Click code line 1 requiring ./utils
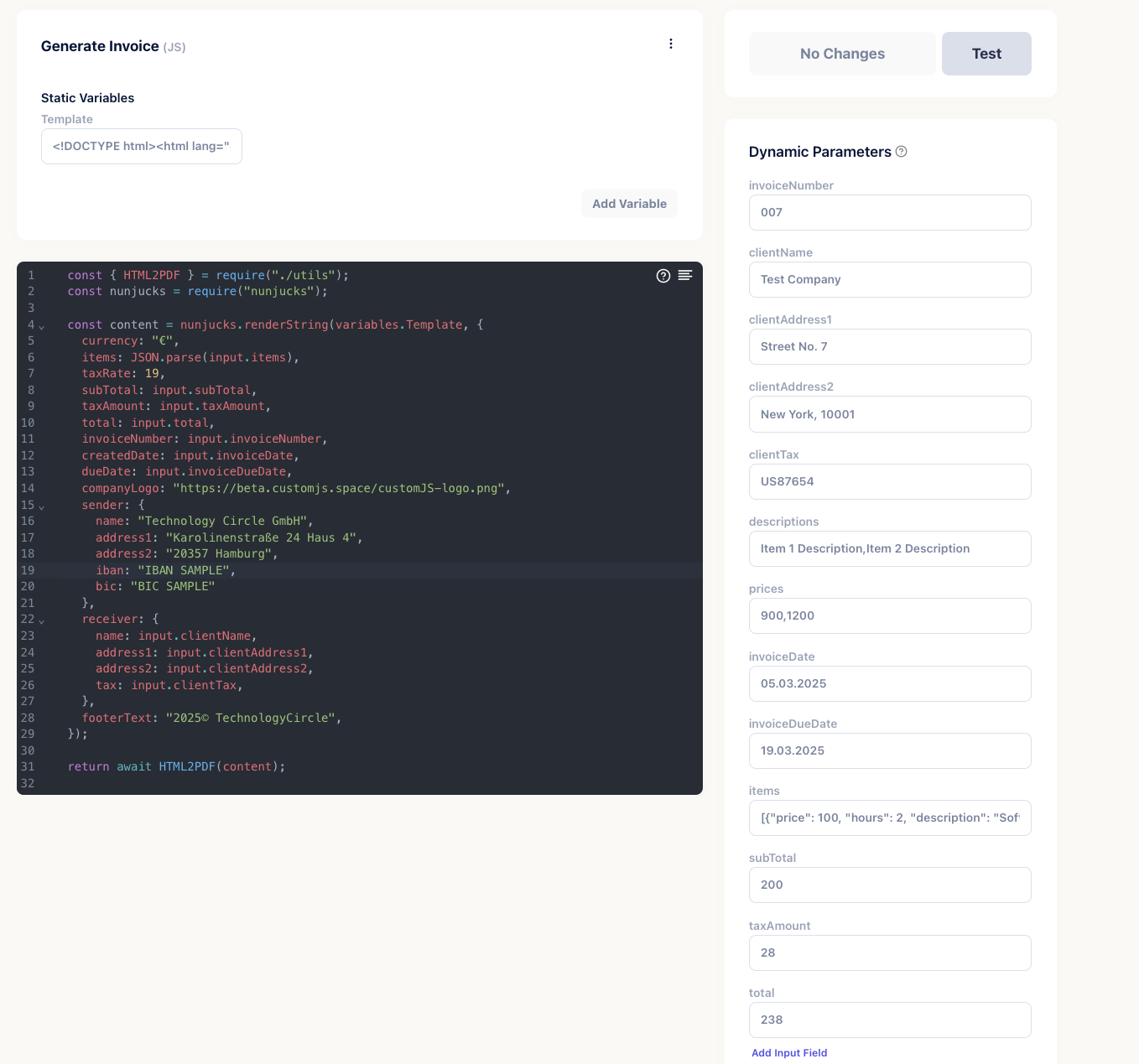 coord(208,275)
